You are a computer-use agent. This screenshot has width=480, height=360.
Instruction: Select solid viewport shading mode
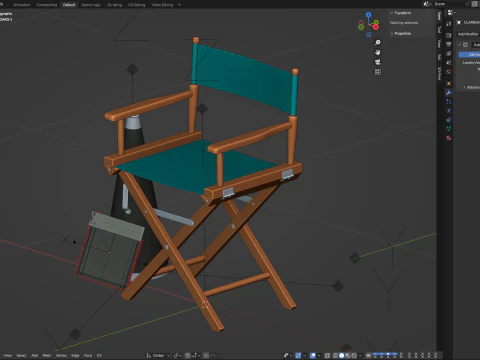click(x=341, y=355)
